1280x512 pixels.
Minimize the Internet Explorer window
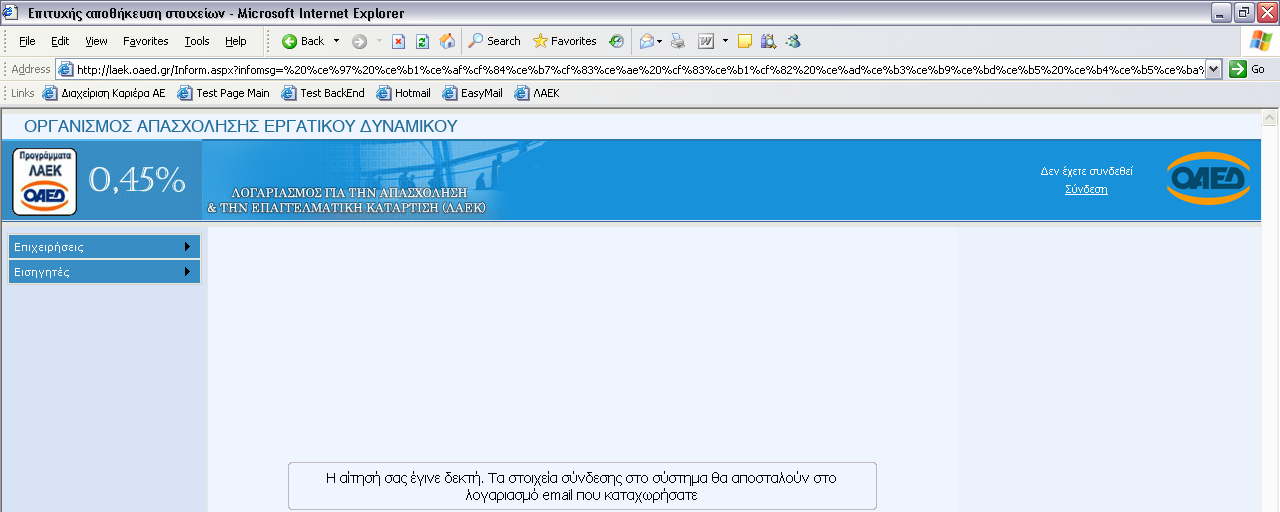tap(1221, 13)
